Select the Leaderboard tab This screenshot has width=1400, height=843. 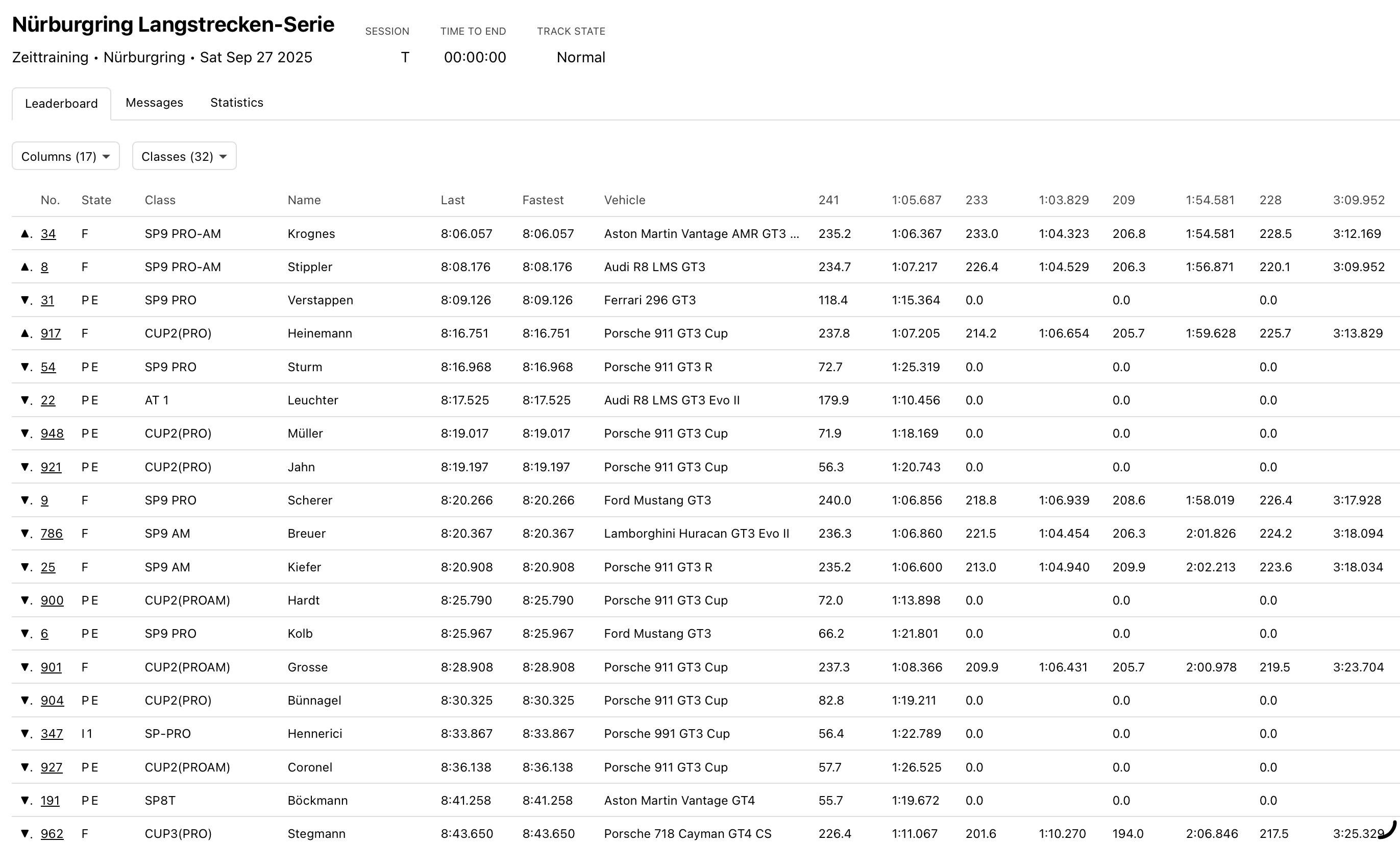61,103
